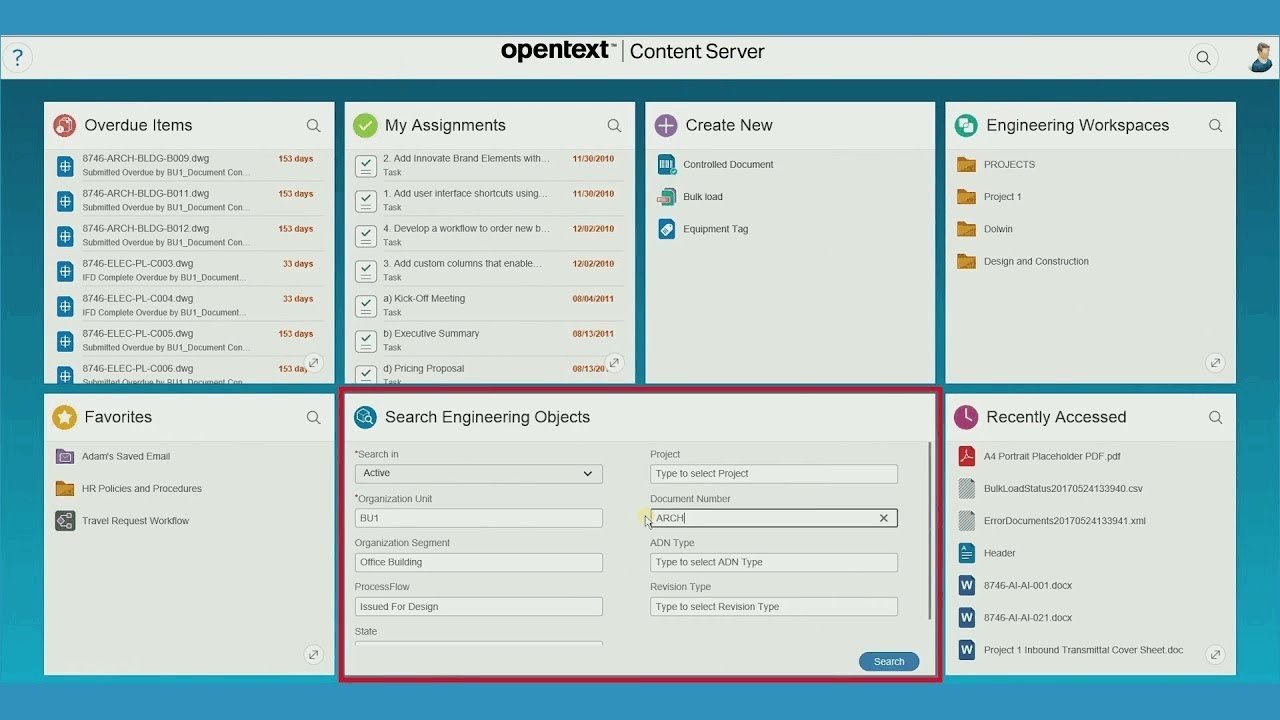
Task: Click the Bulk load icon
Action: coord(667,197)
